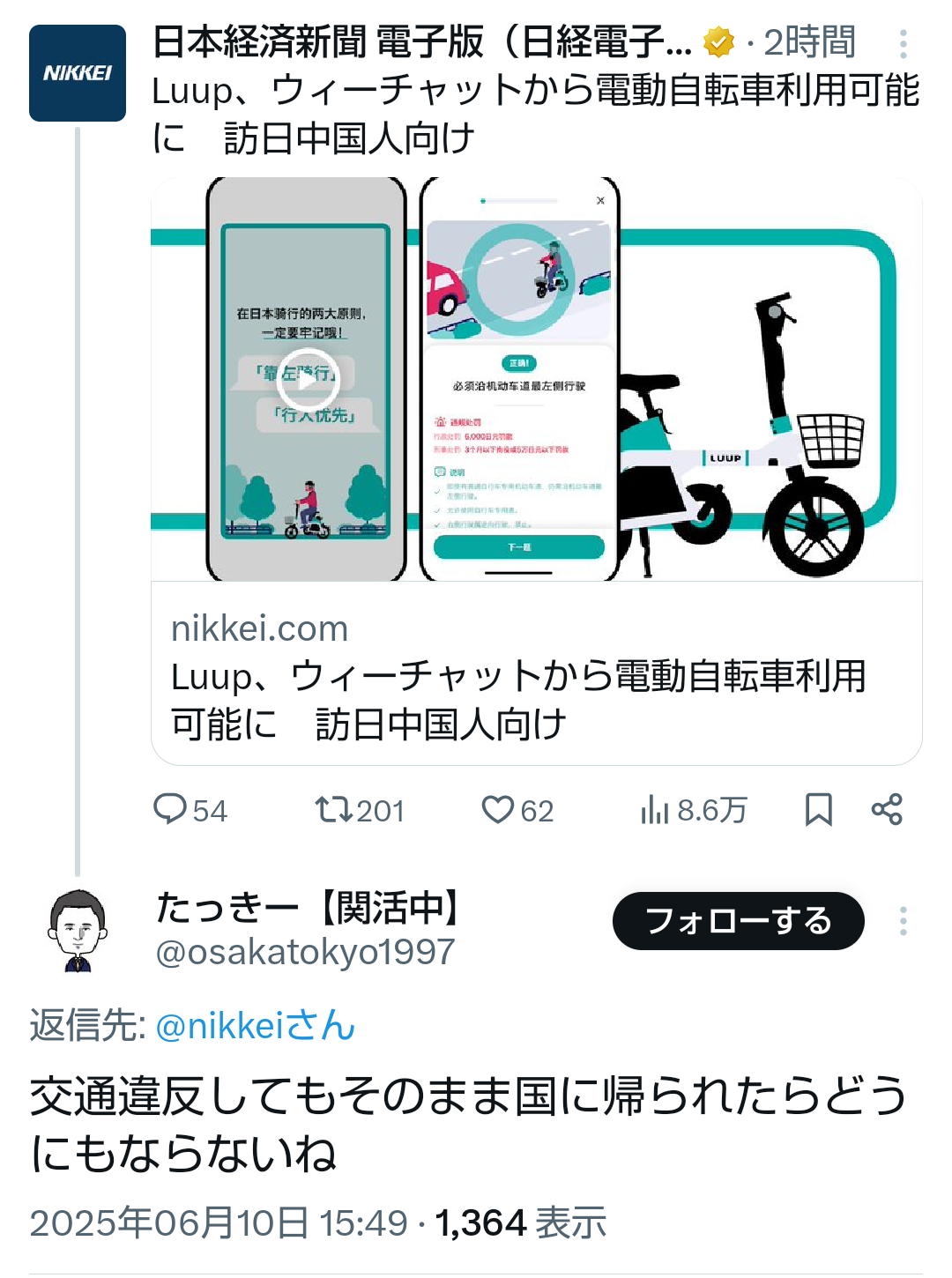The height and width of the screenshot is (1278, 952).
Task: Click the reply icon with 54 comments
Action: tap(169, 809)
